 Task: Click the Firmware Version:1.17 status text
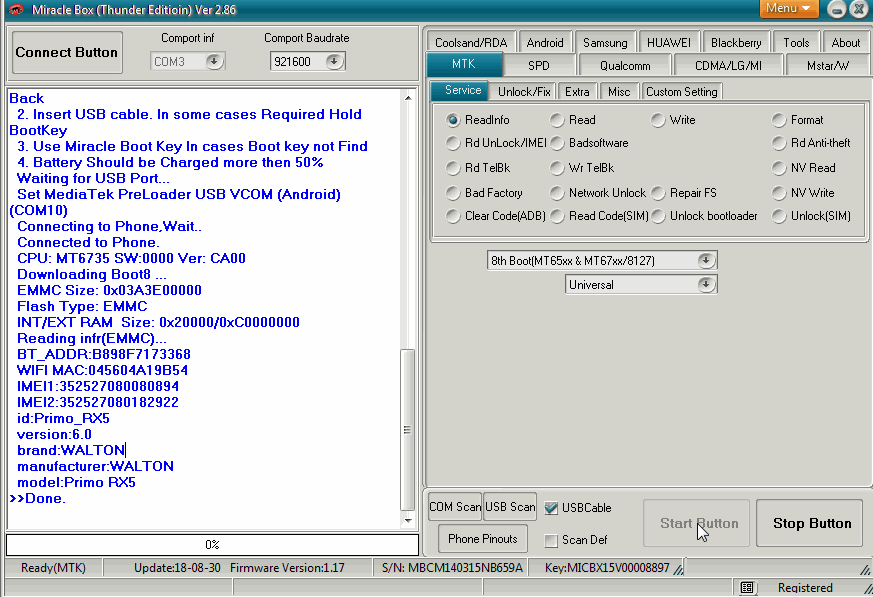click(x=287, y=567)
